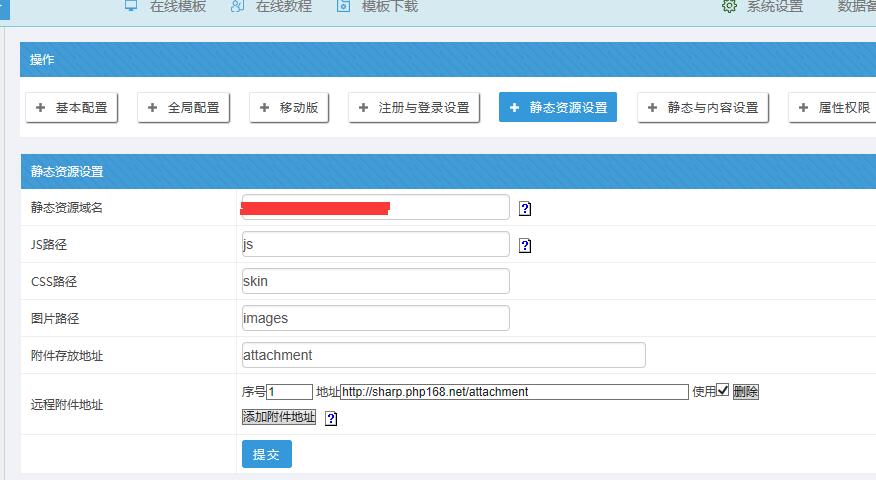
Task: Click the CSS路径 input field
Action: tap(375, 281)
